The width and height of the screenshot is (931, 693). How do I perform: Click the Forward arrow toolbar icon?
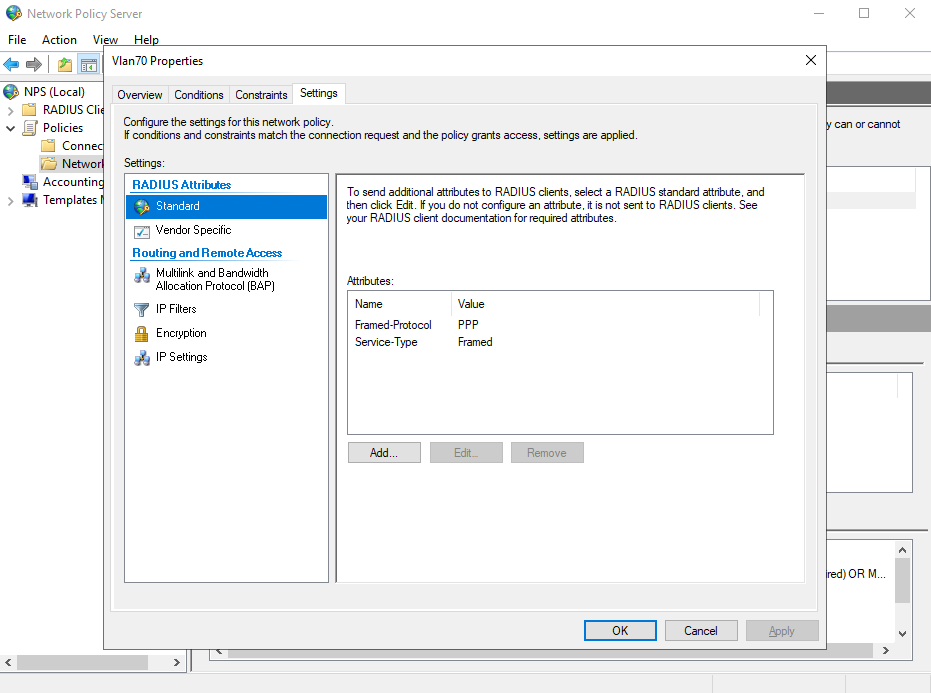(x=34, y=64)
